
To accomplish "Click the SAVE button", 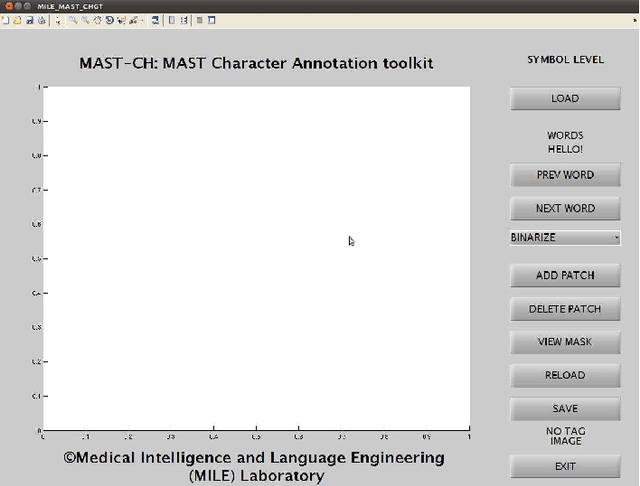I will click(565, 408).
